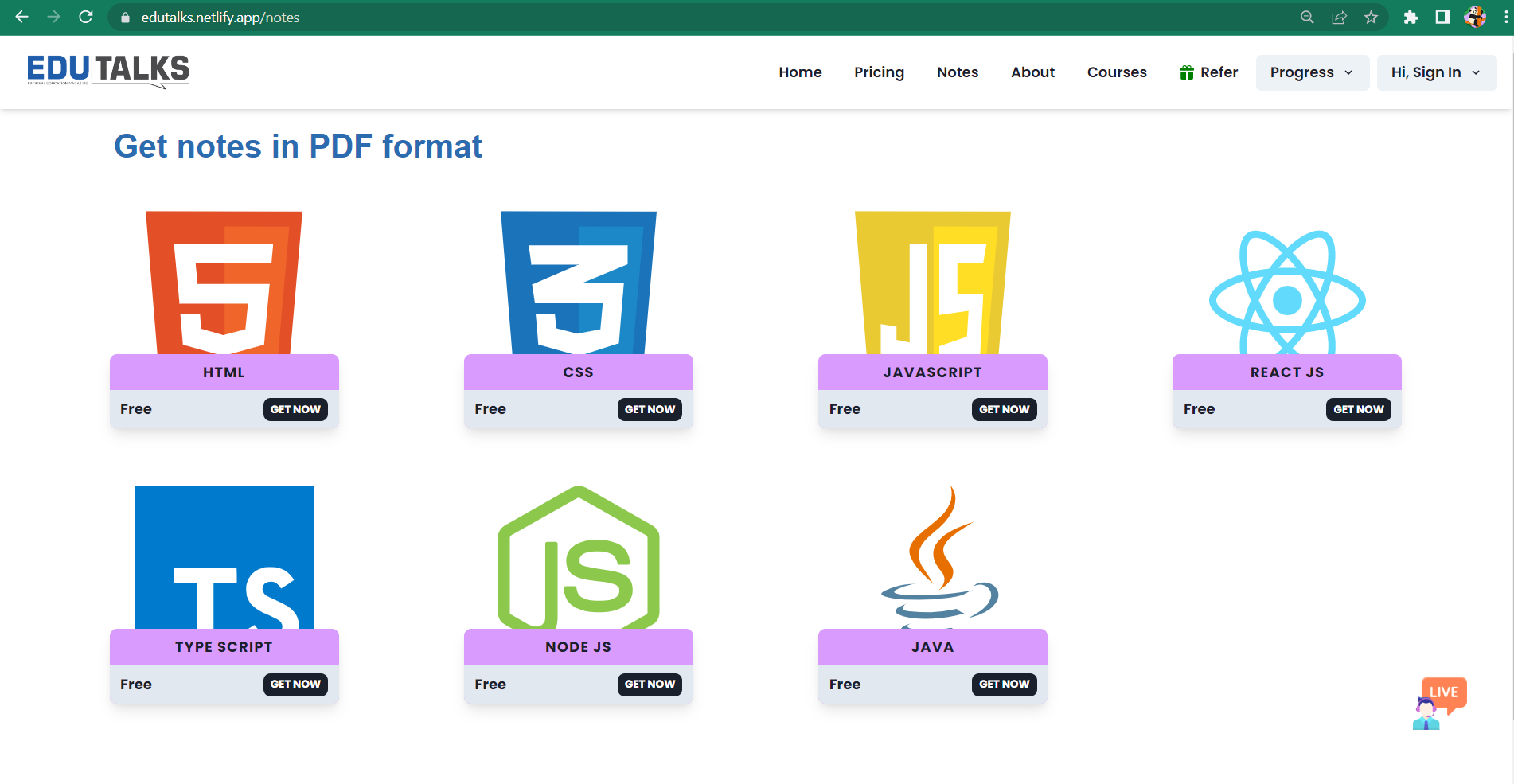The width and height of the screenshot is (1514, 784).
Task: Click the Free label on React JS card
Action: 1199,409
